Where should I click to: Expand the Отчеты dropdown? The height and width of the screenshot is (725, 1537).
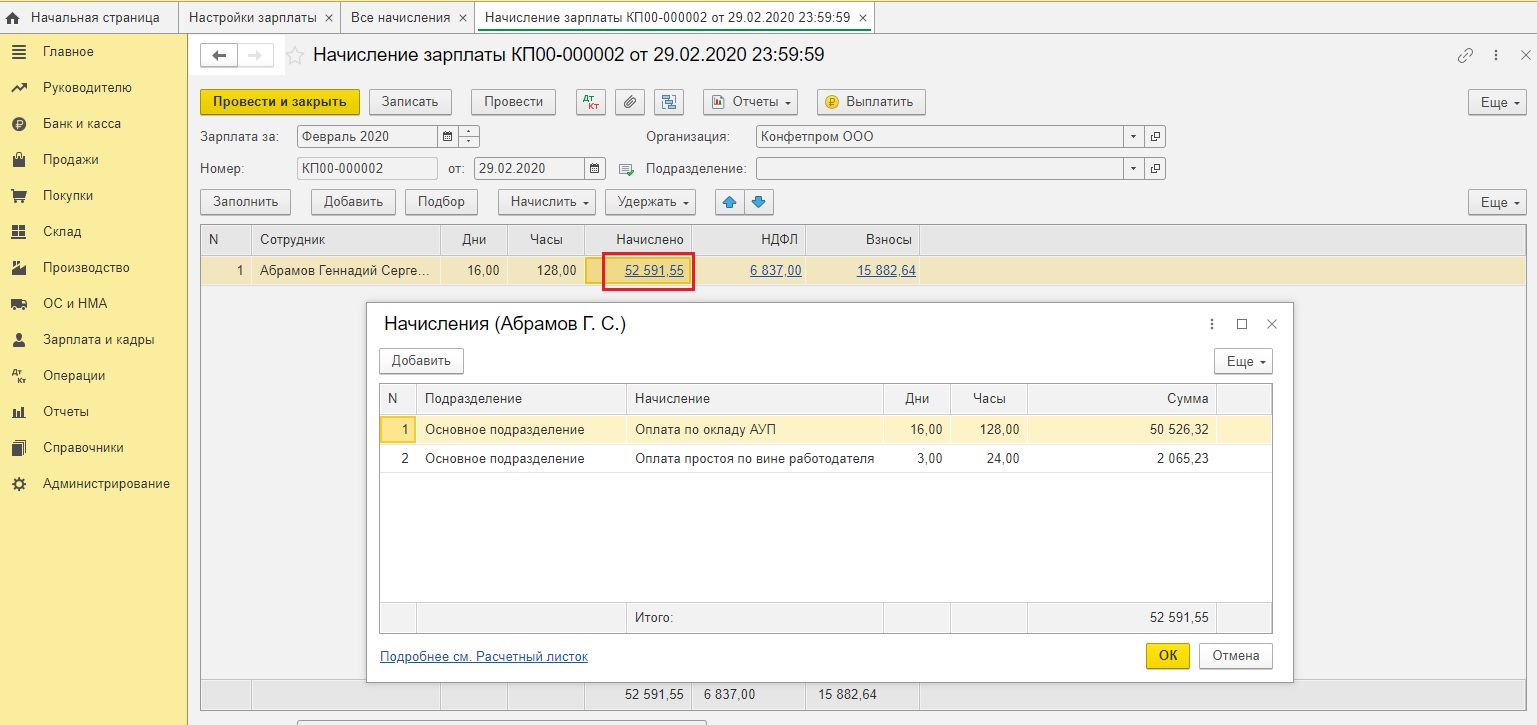(x=750, y=102)
